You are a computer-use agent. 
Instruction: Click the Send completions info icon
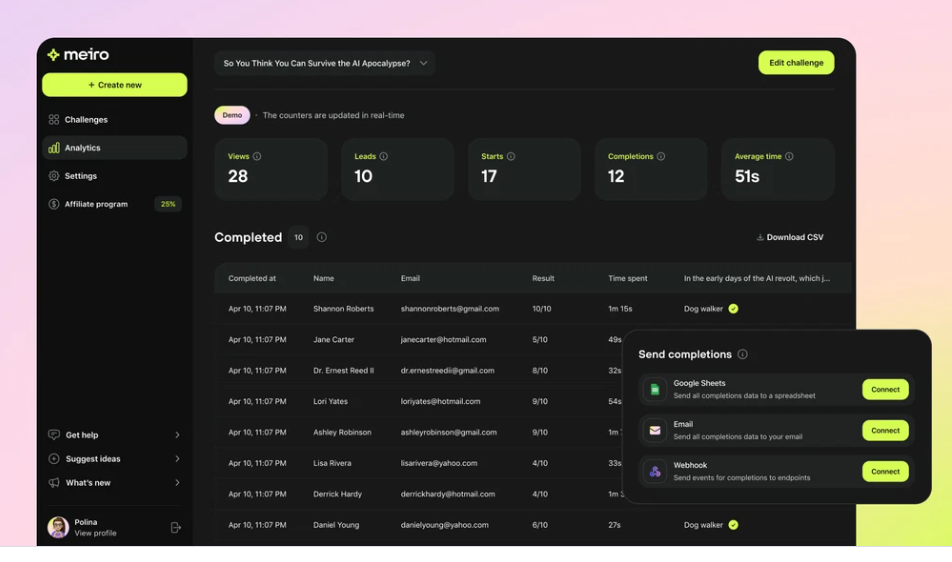pyautogui.click(x=743, y=354)
